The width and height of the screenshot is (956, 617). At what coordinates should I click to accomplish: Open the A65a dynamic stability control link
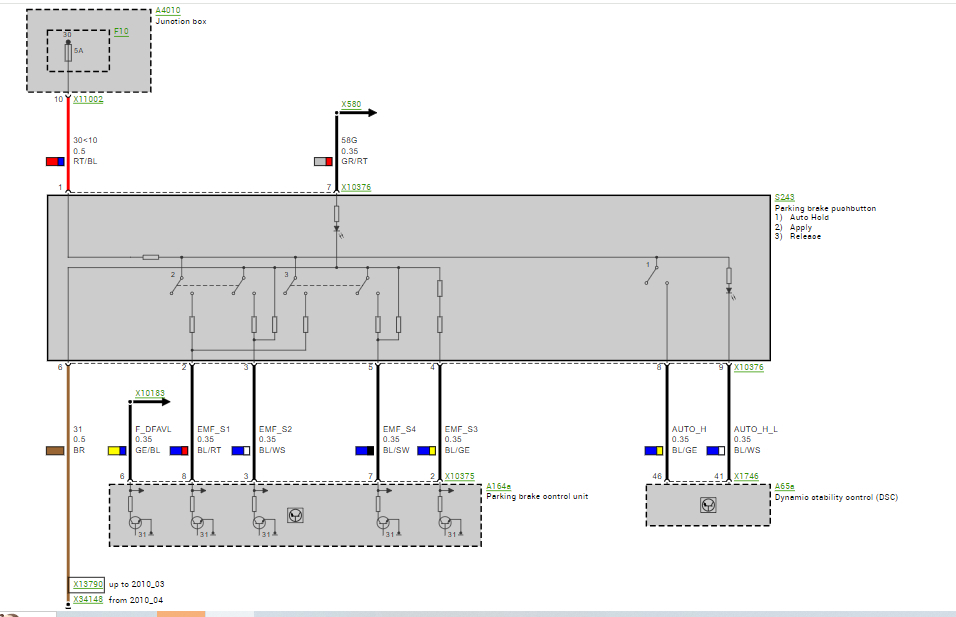coord(785,487)
